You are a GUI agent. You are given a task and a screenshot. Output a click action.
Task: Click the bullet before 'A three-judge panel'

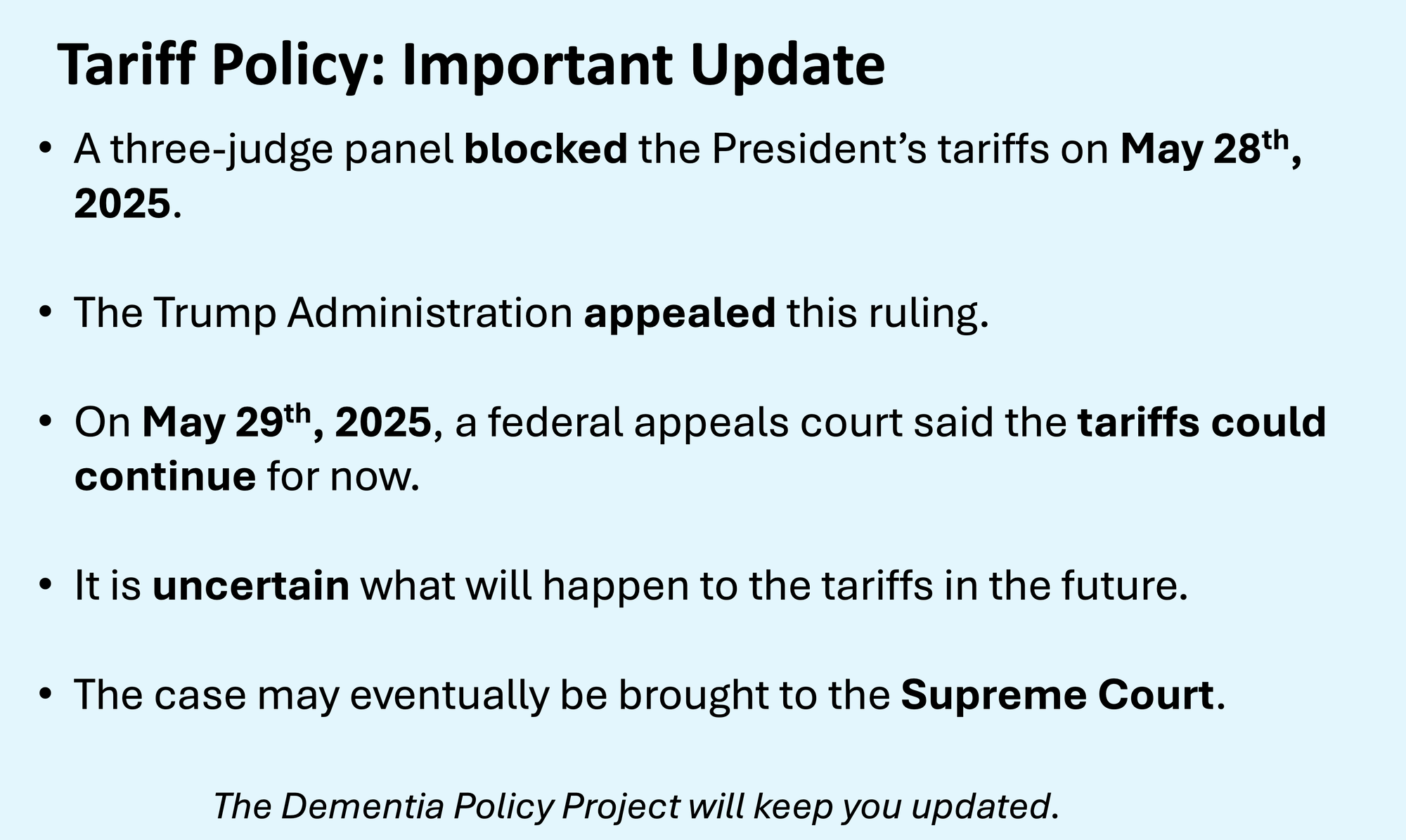[x=46, y=149]
